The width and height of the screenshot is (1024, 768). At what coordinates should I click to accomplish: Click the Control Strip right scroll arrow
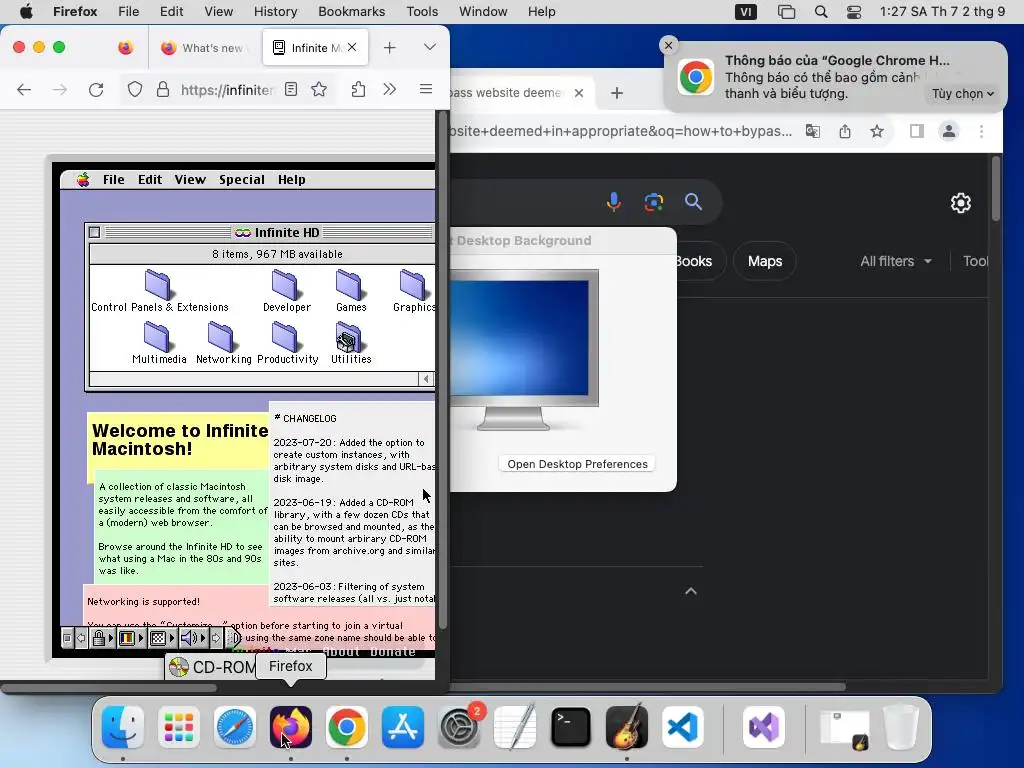[x=216, y=638]
